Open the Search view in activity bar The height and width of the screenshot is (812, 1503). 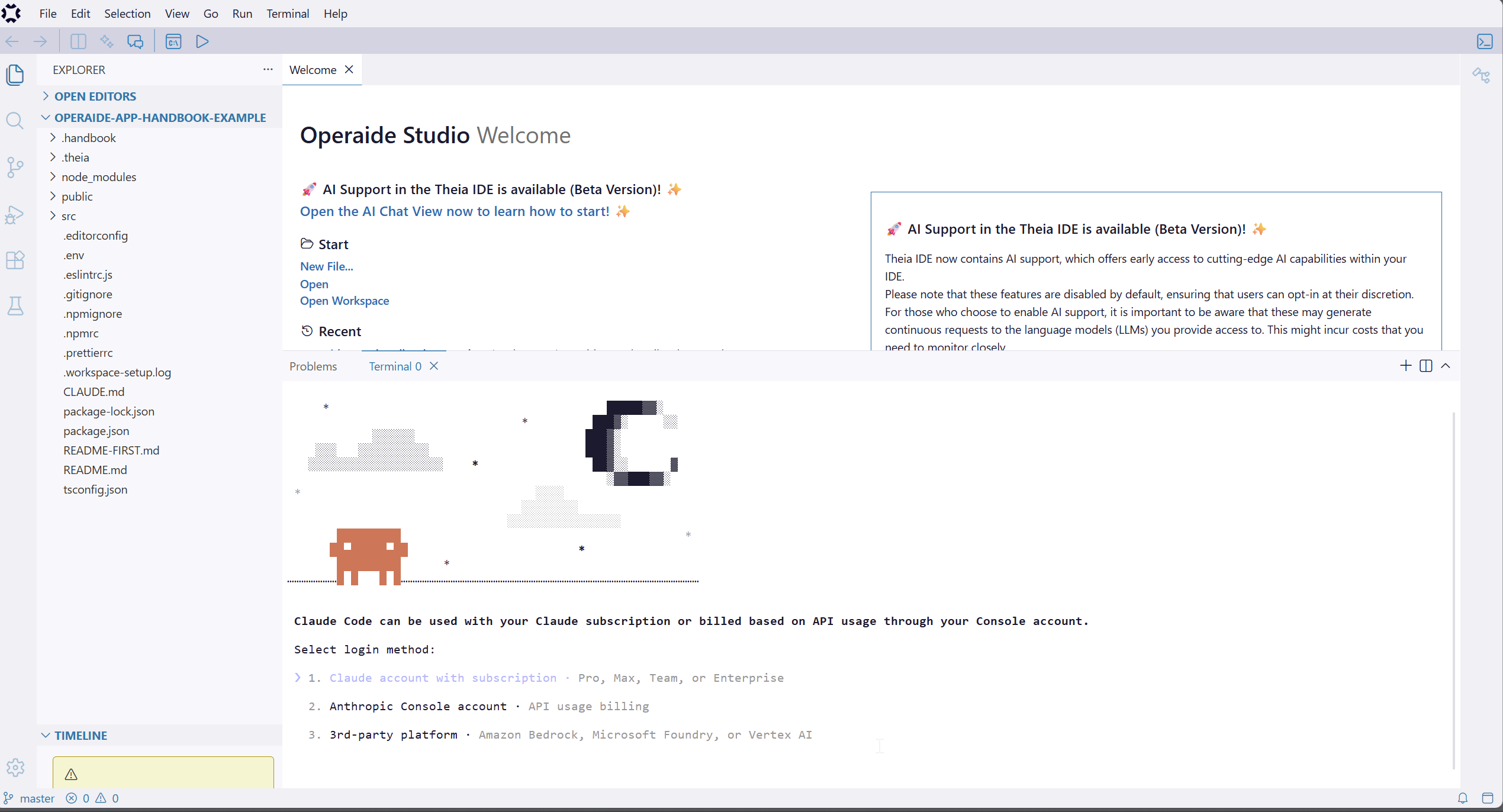(x=15, y=121)
